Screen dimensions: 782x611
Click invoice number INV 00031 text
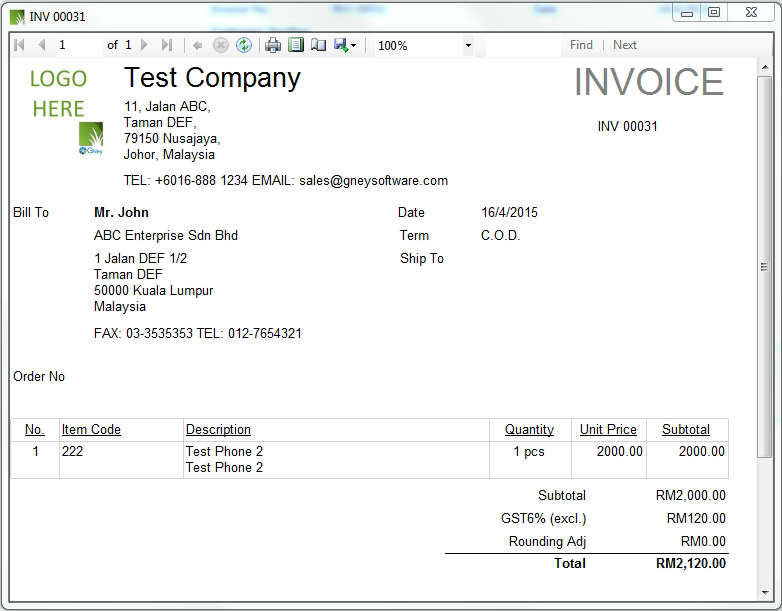point(627,126)
